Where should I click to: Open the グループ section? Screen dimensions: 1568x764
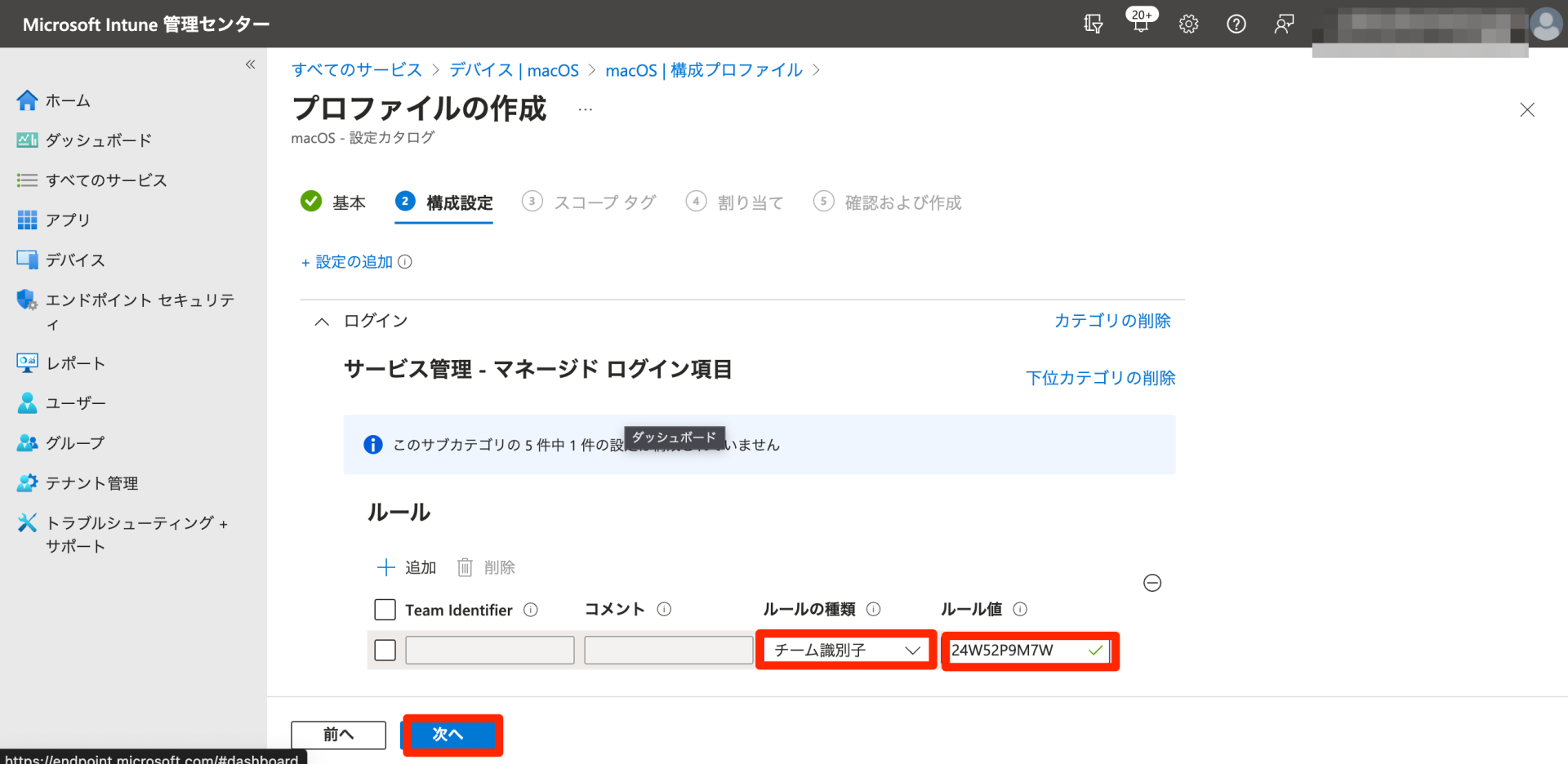tap(75, 442)
